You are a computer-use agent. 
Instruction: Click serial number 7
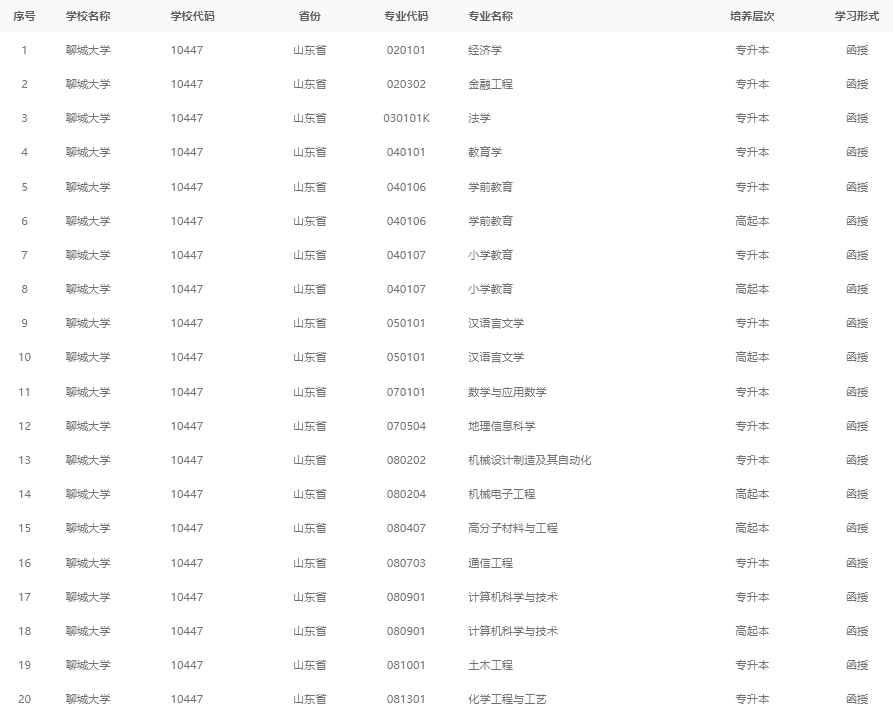pos(24,255)
